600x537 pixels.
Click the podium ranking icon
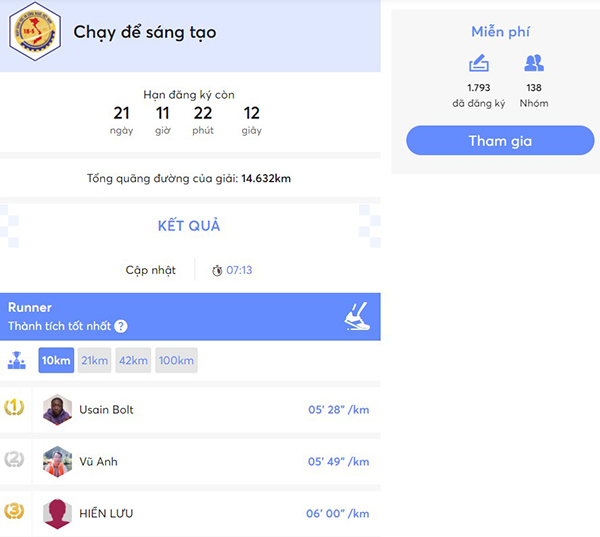(17, 360)
